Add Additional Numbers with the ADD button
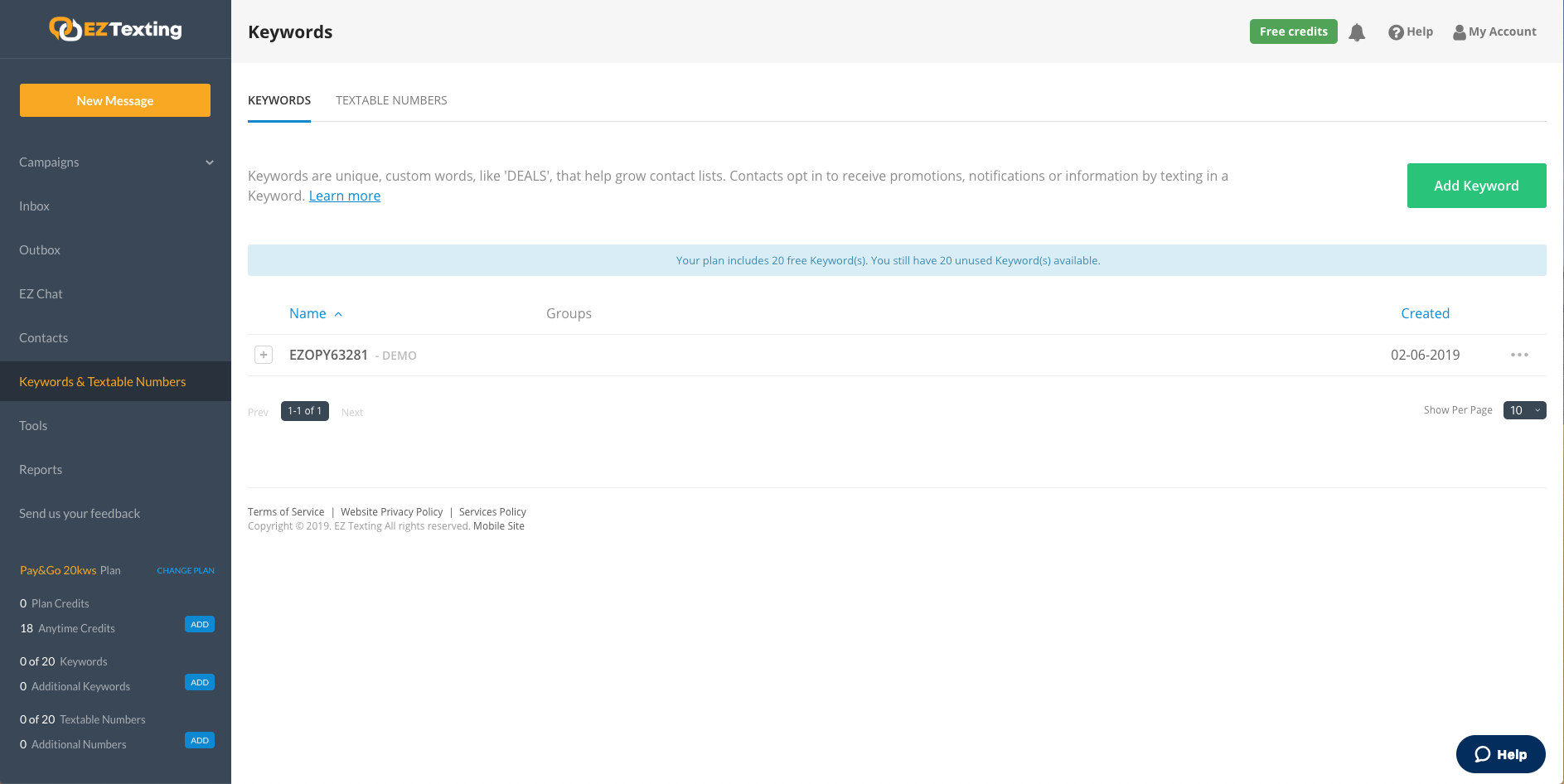Image resolution: width=1564 pixels, height=784 pixels. (200, 740)
